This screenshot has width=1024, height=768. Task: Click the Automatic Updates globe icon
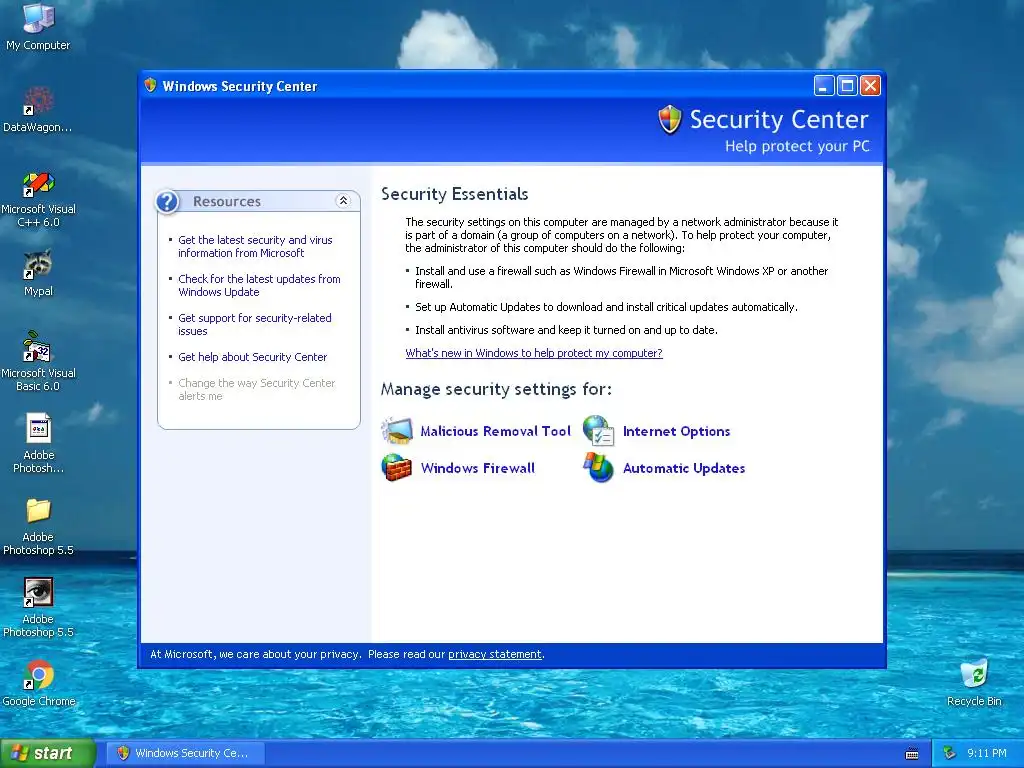point(598,468)
